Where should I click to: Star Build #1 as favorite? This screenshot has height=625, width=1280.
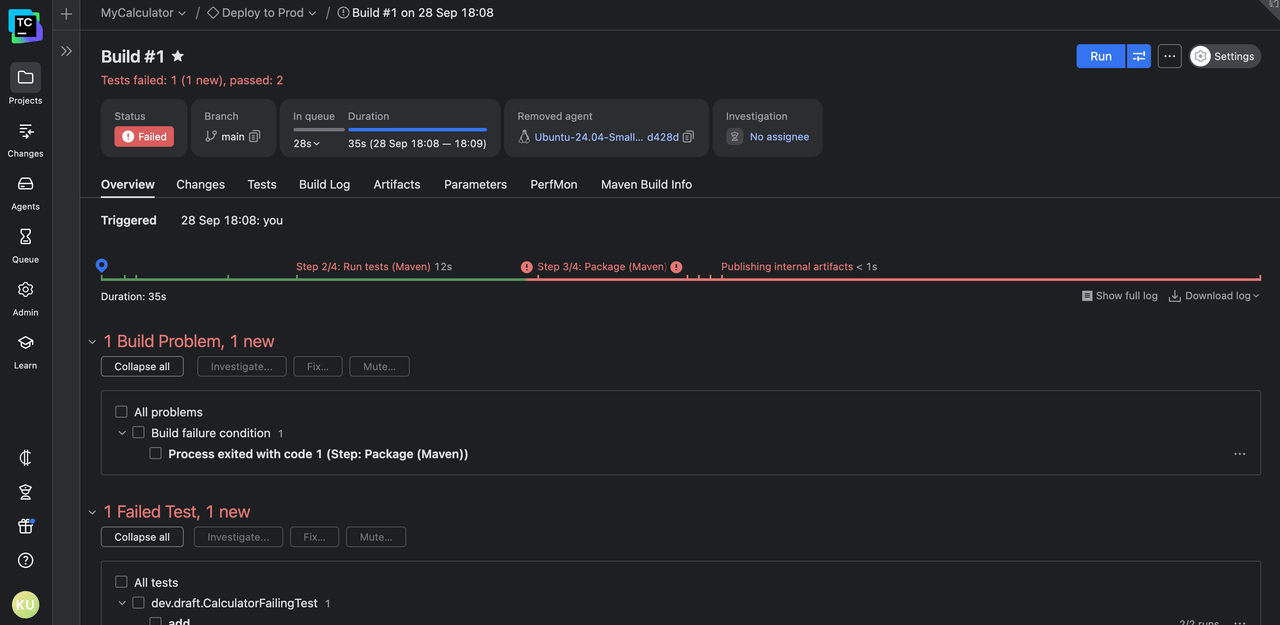coord(178,57)
